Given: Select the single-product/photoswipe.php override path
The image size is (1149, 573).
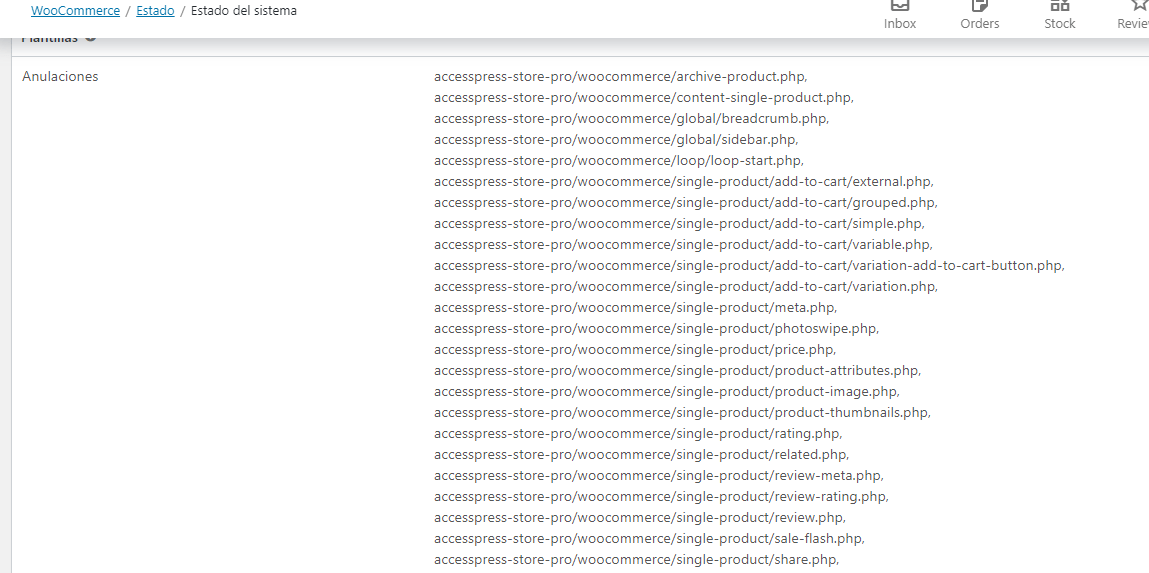Looking at the screenshot, I should [x=657, y=328].
